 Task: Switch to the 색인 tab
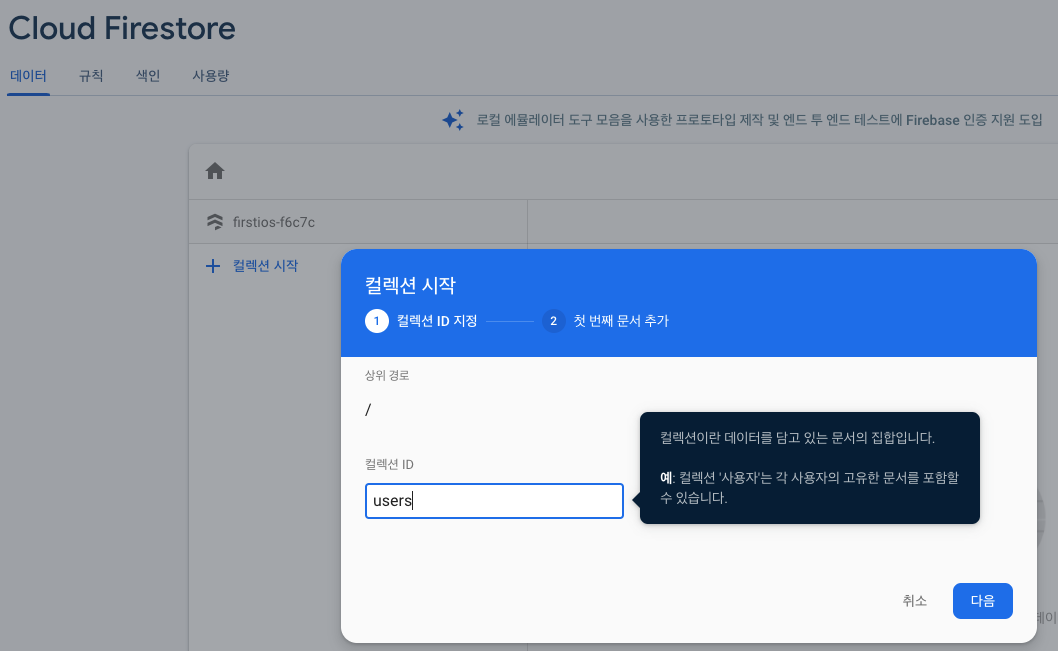(148, 76)
